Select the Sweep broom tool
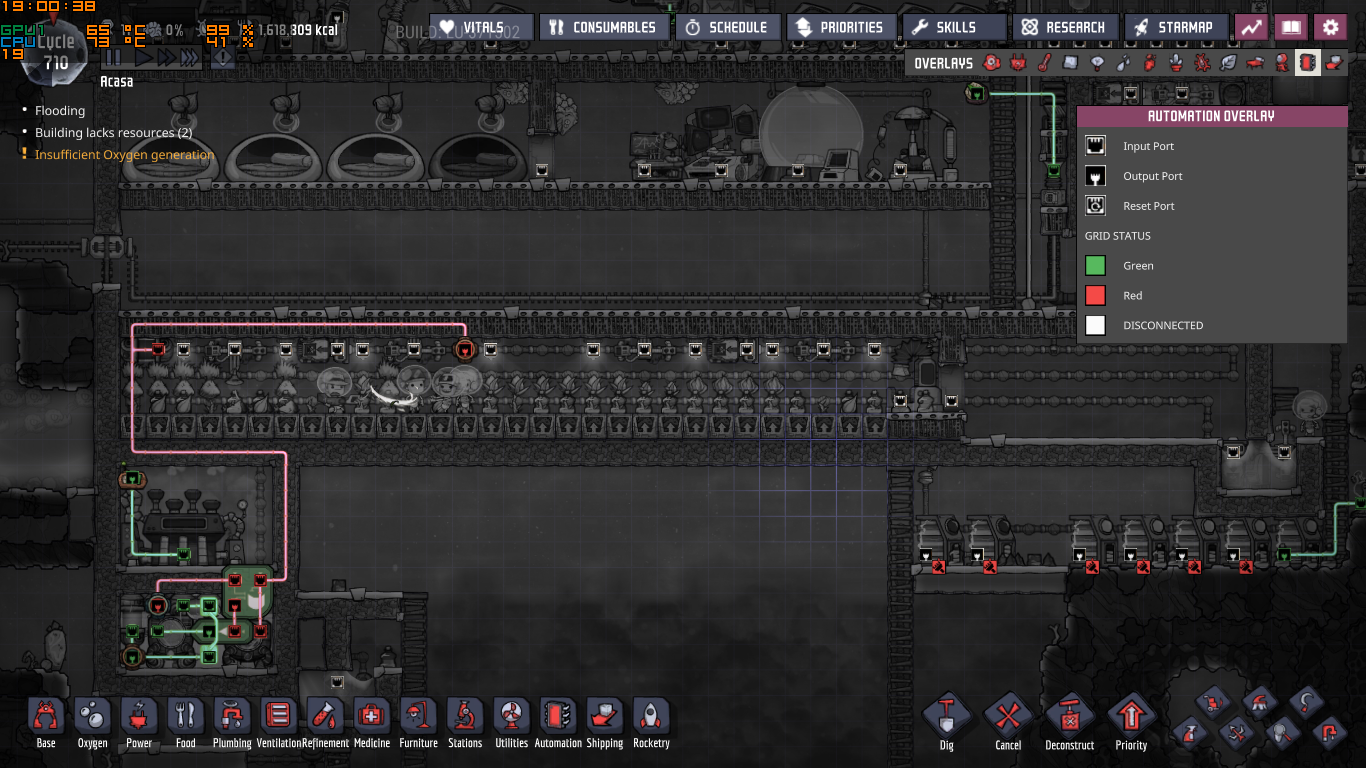 [x=1258, y=701]
